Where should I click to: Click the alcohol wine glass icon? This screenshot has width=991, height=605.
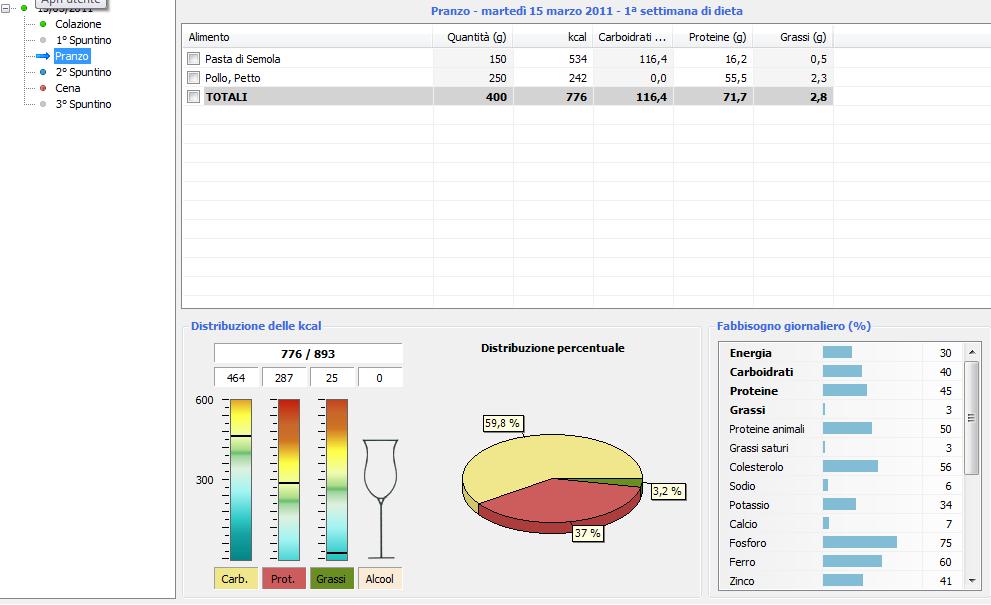tap(380, 499)
